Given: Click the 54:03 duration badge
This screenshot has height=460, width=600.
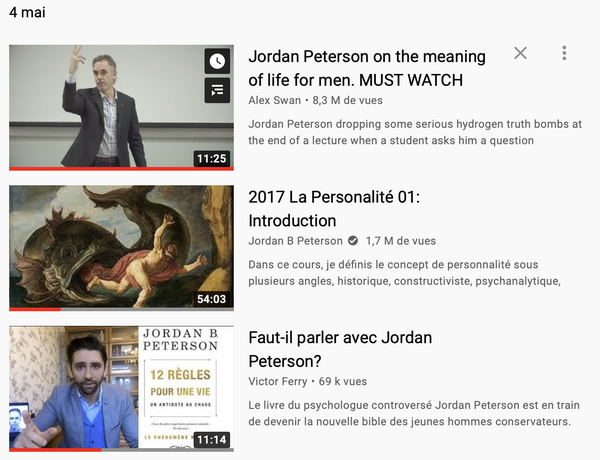Looking at the screenshot, I should click(x=212, y=299).
